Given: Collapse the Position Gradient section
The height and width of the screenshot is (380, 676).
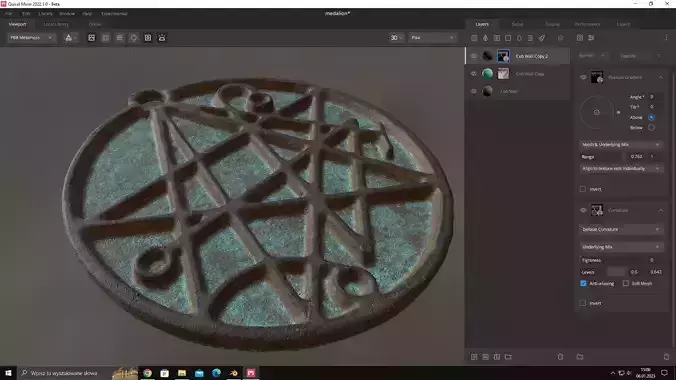Looking at the screenshot, I should pyautogui.click(x=660, y=78).
